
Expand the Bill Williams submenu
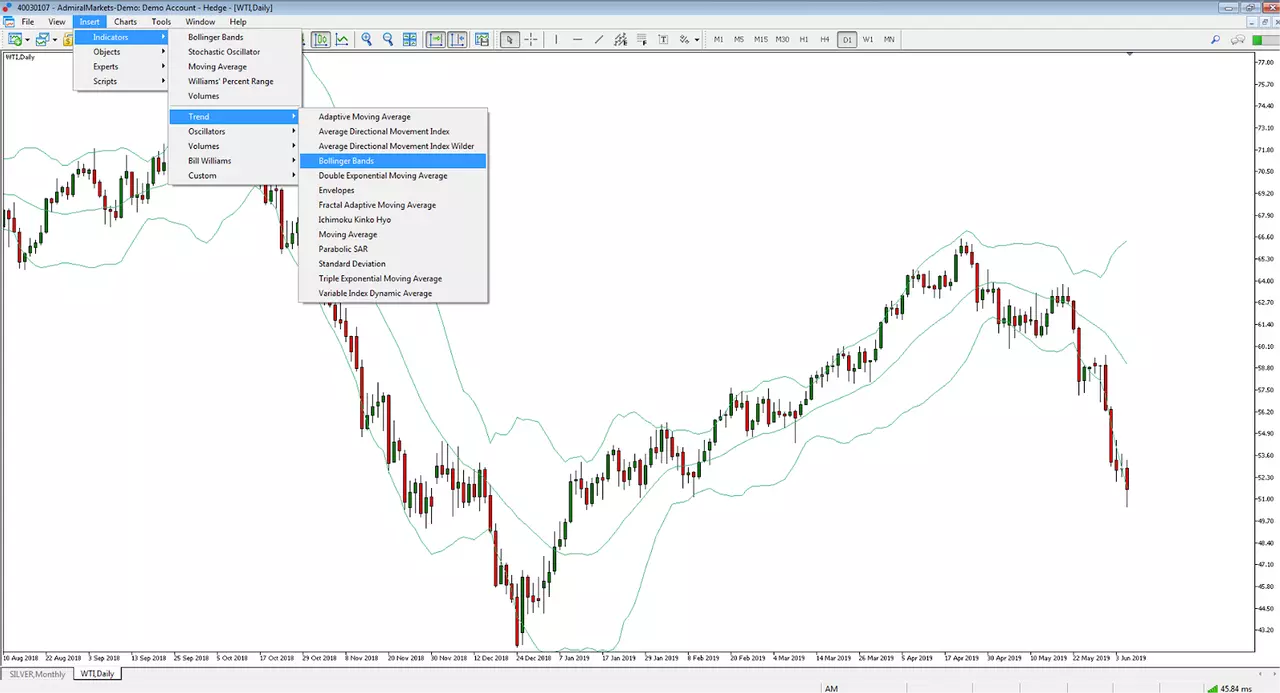coord(234,160)
